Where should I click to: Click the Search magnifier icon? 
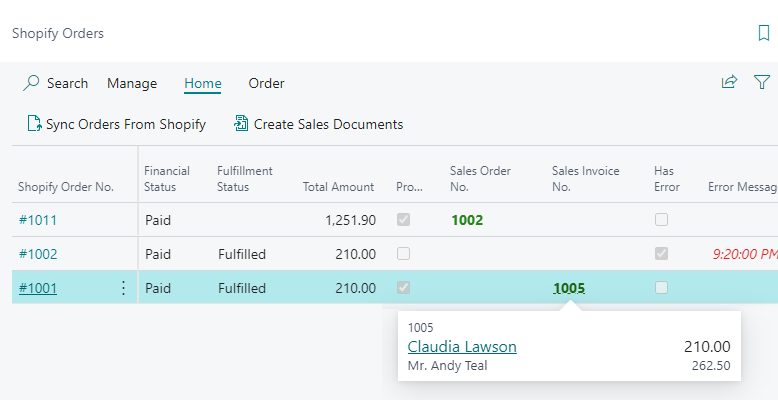click(x=31, y=83)
